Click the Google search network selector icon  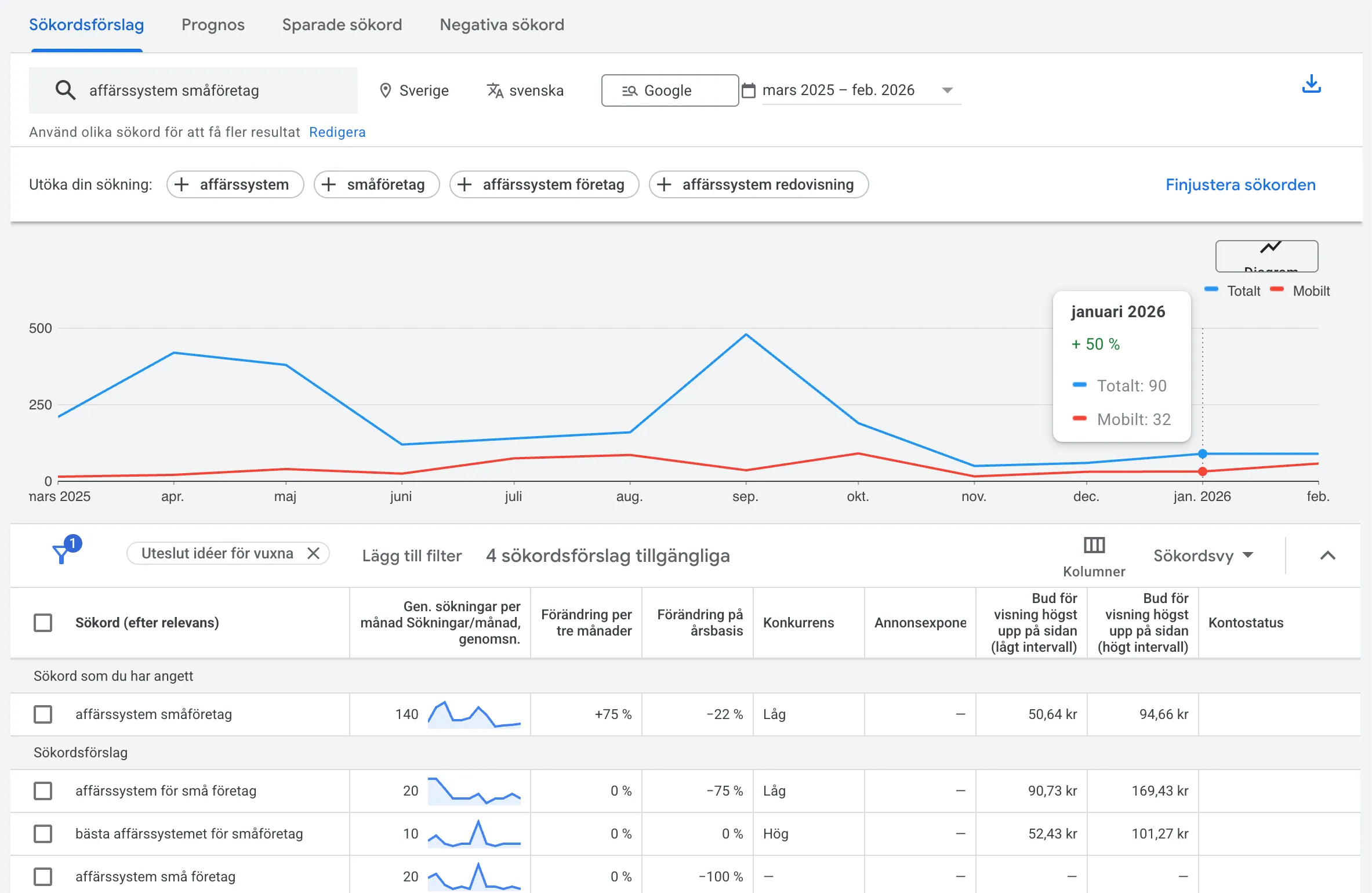click(630, 90)
